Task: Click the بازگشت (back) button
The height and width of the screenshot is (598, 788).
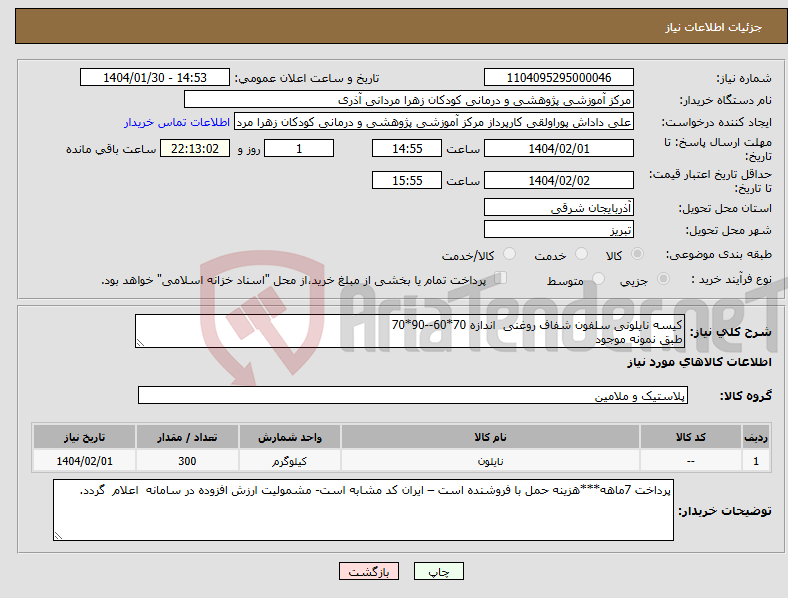Action: click(x=369, y=571)
